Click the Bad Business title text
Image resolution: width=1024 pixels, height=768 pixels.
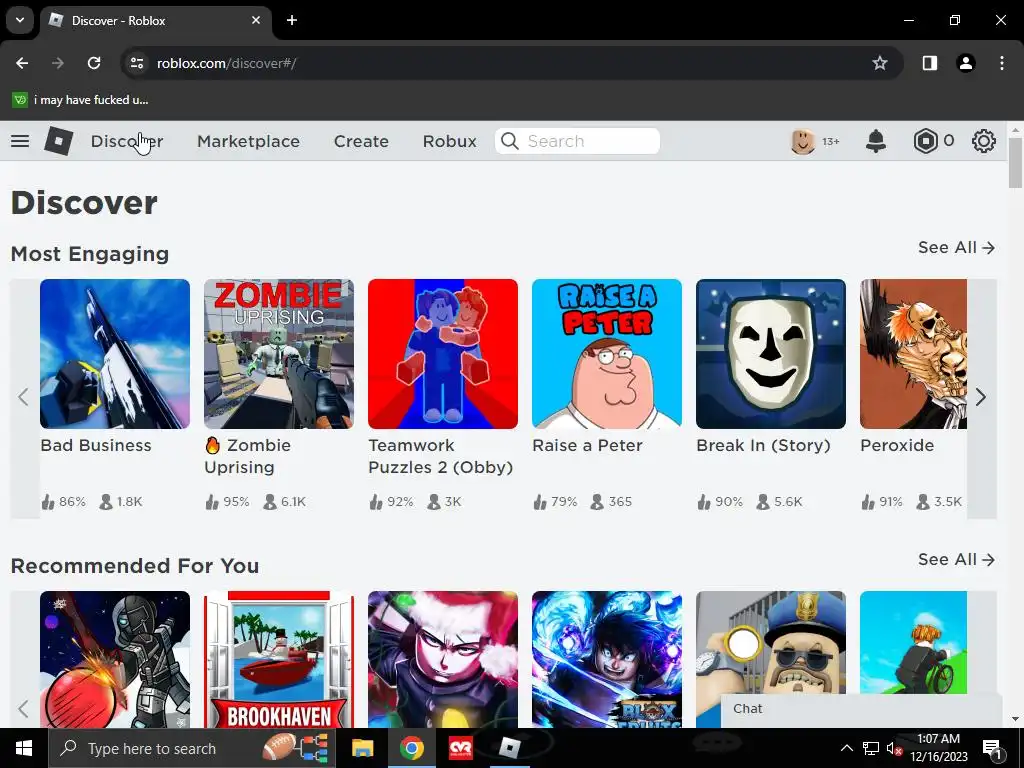[96, 445]
